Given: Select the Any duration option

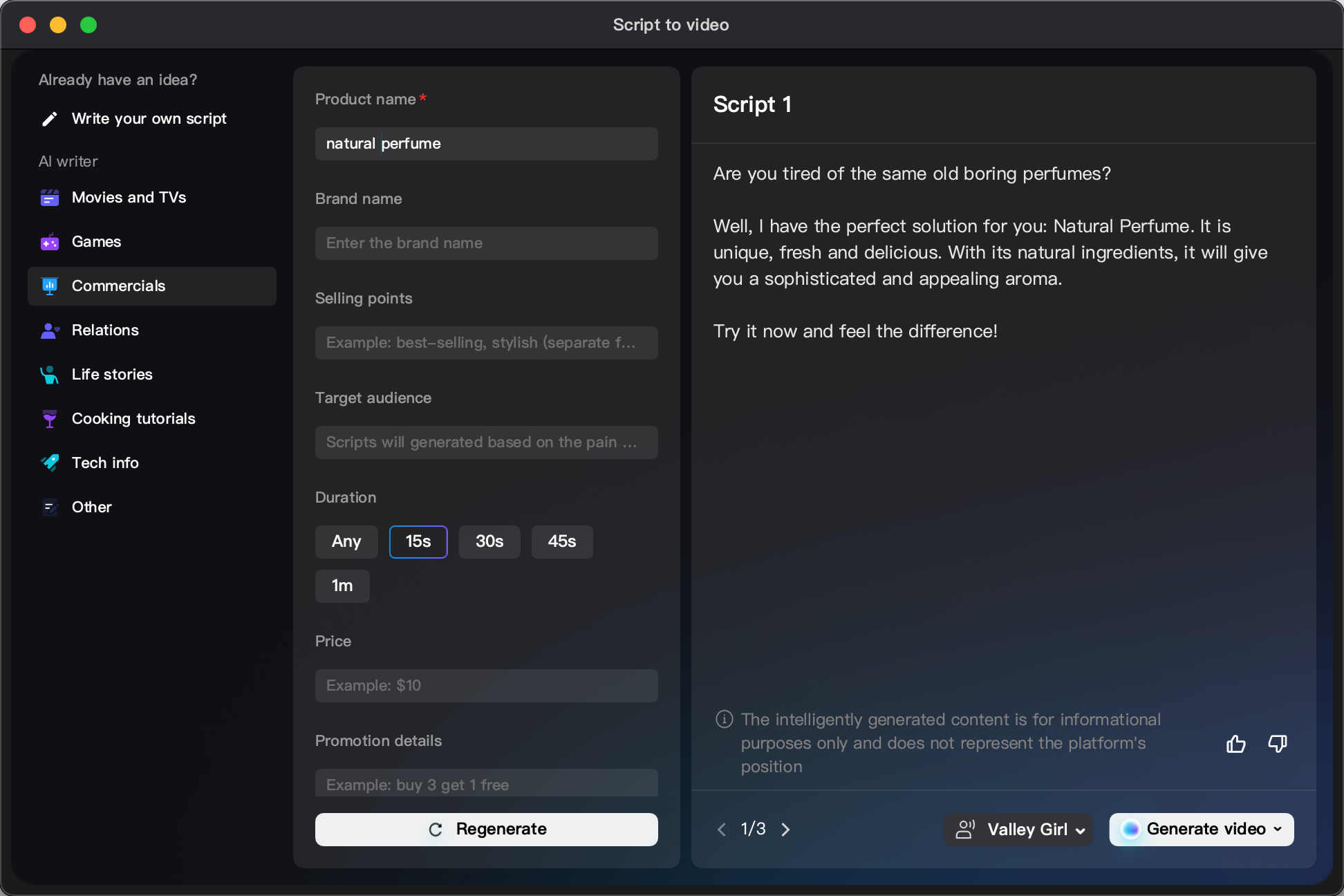Looking at the screenshot, I should (346, 542).
